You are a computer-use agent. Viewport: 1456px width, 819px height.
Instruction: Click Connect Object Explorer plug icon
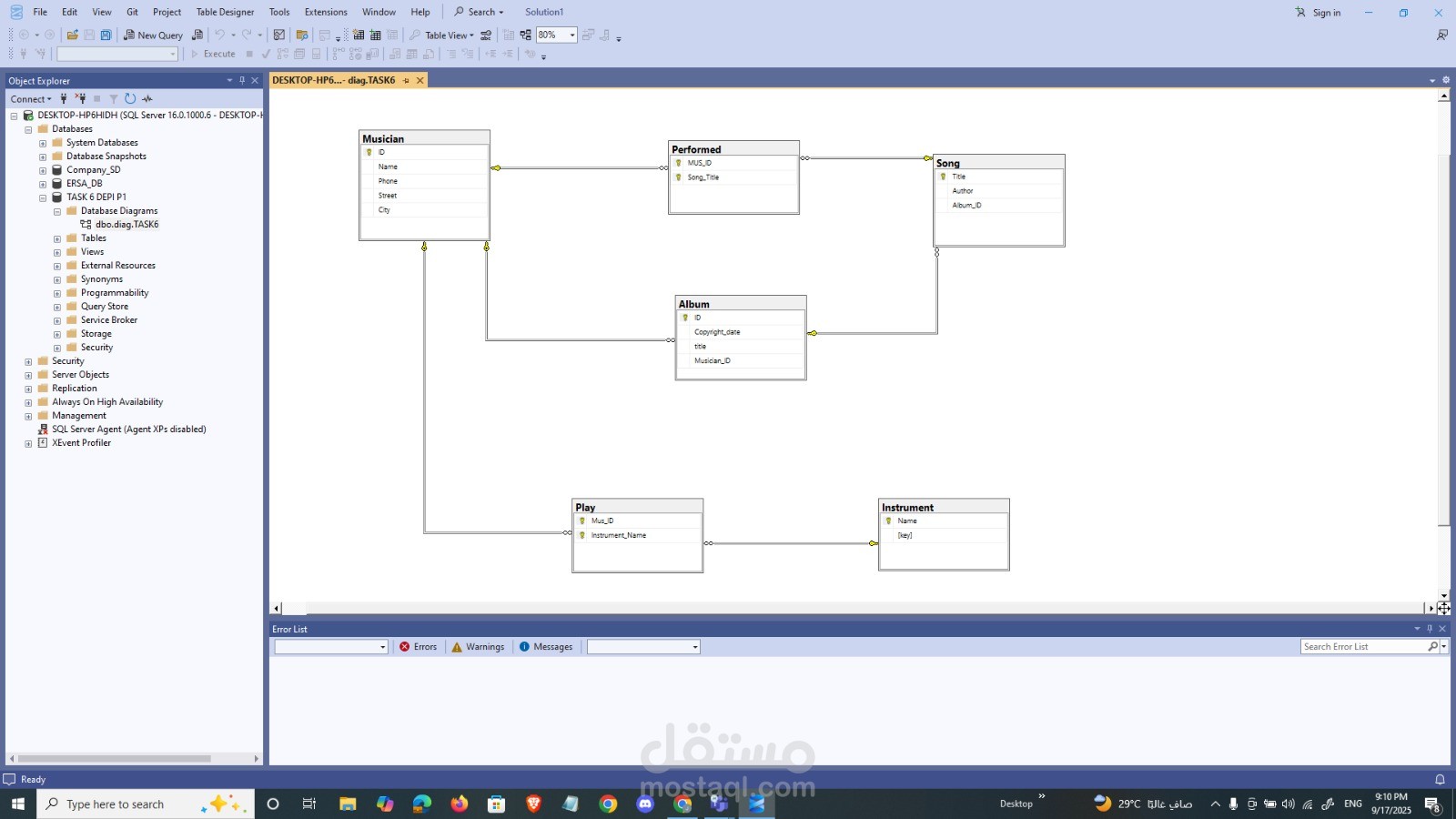(x=64, y=98)
